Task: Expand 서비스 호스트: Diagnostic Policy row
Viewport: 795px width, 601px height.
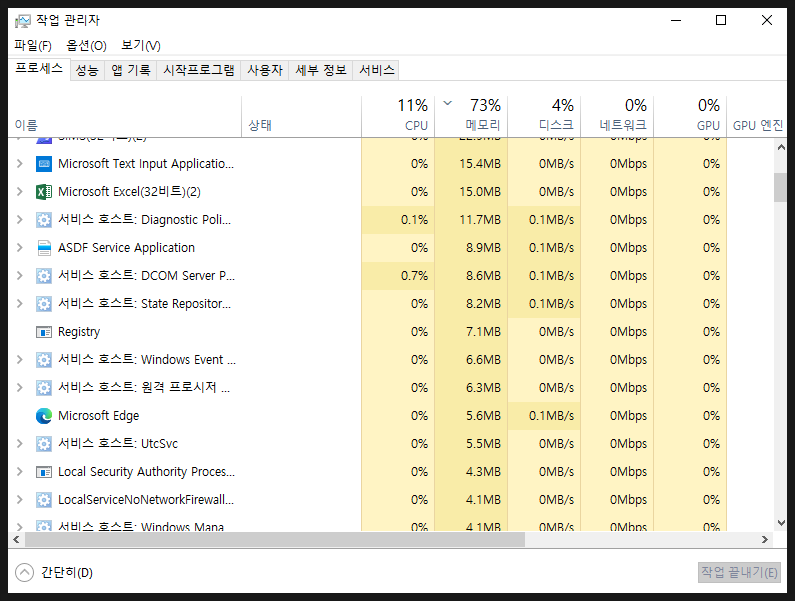Action: coord(20,220)
